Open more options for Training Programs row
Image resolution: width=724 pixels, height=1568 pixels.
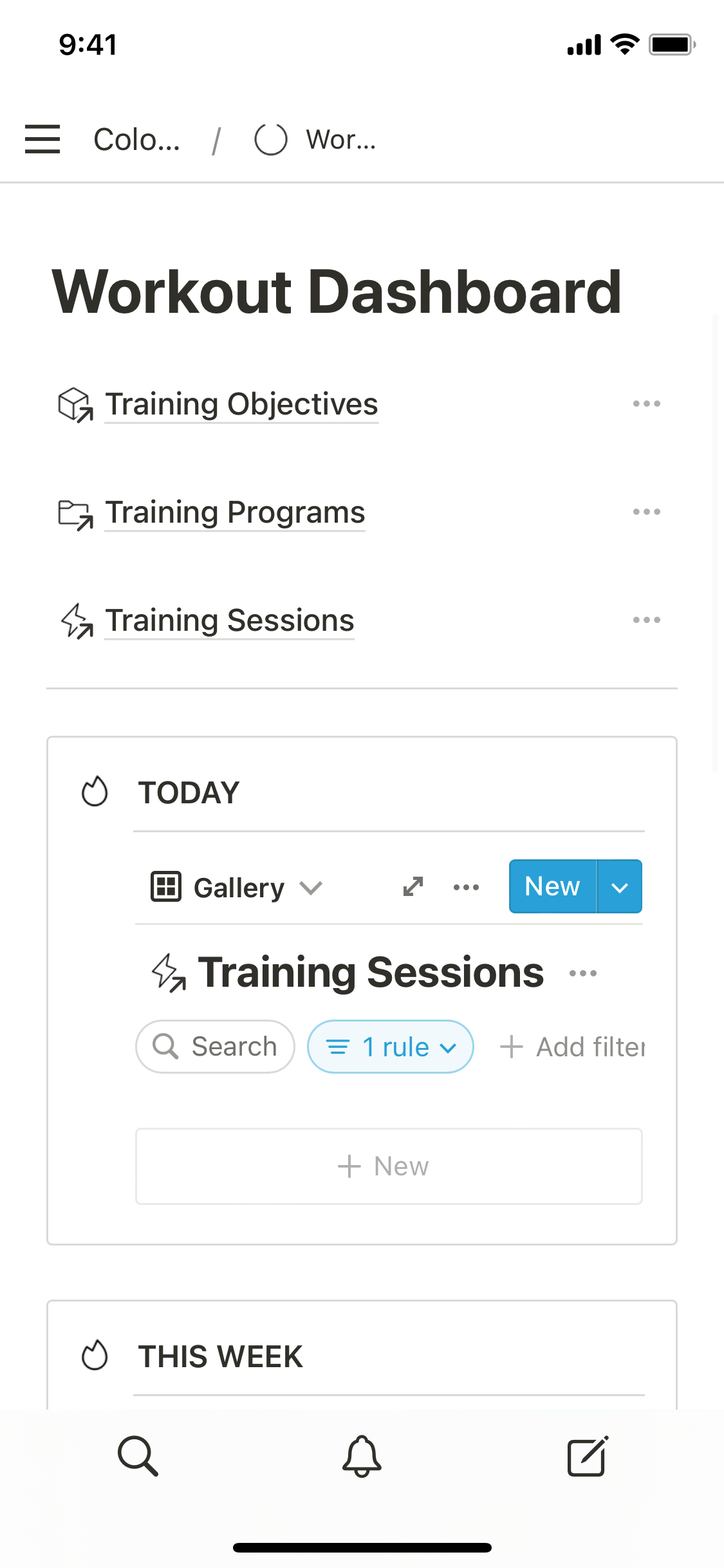pos(646,512)
